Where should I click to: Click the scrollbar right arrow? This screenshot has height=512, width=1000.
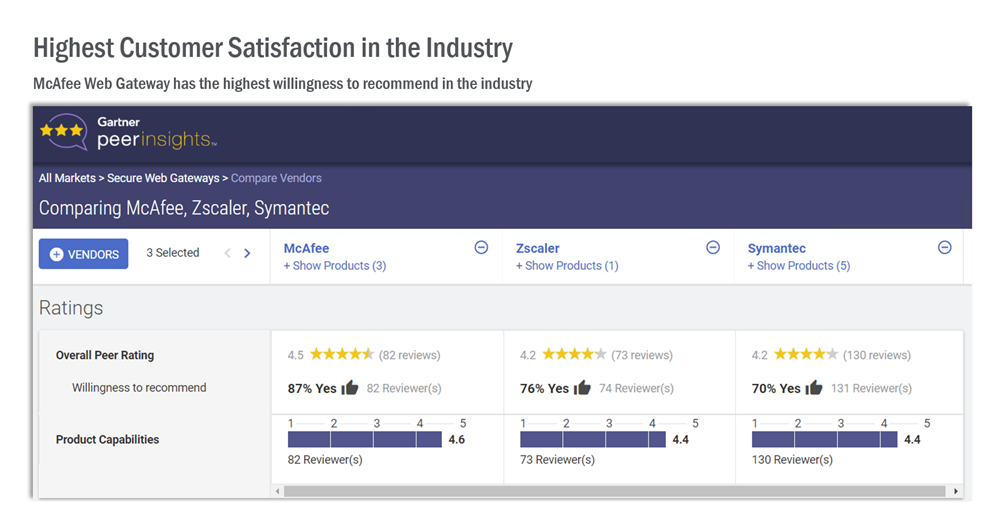(955, 492)
